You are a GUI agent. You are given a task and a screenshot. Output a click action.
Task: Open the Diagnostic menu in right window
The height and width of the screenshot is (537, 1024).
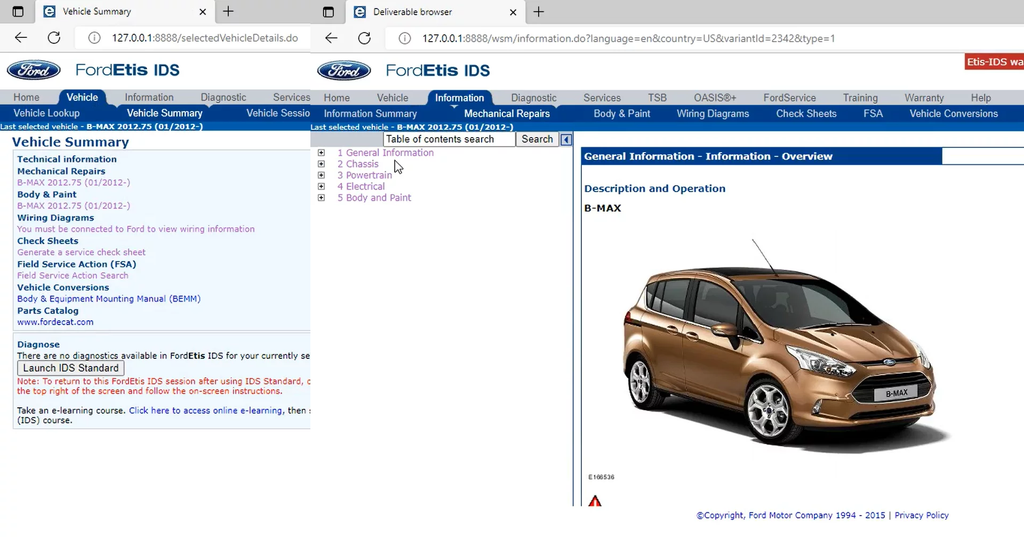click(533, 98)
